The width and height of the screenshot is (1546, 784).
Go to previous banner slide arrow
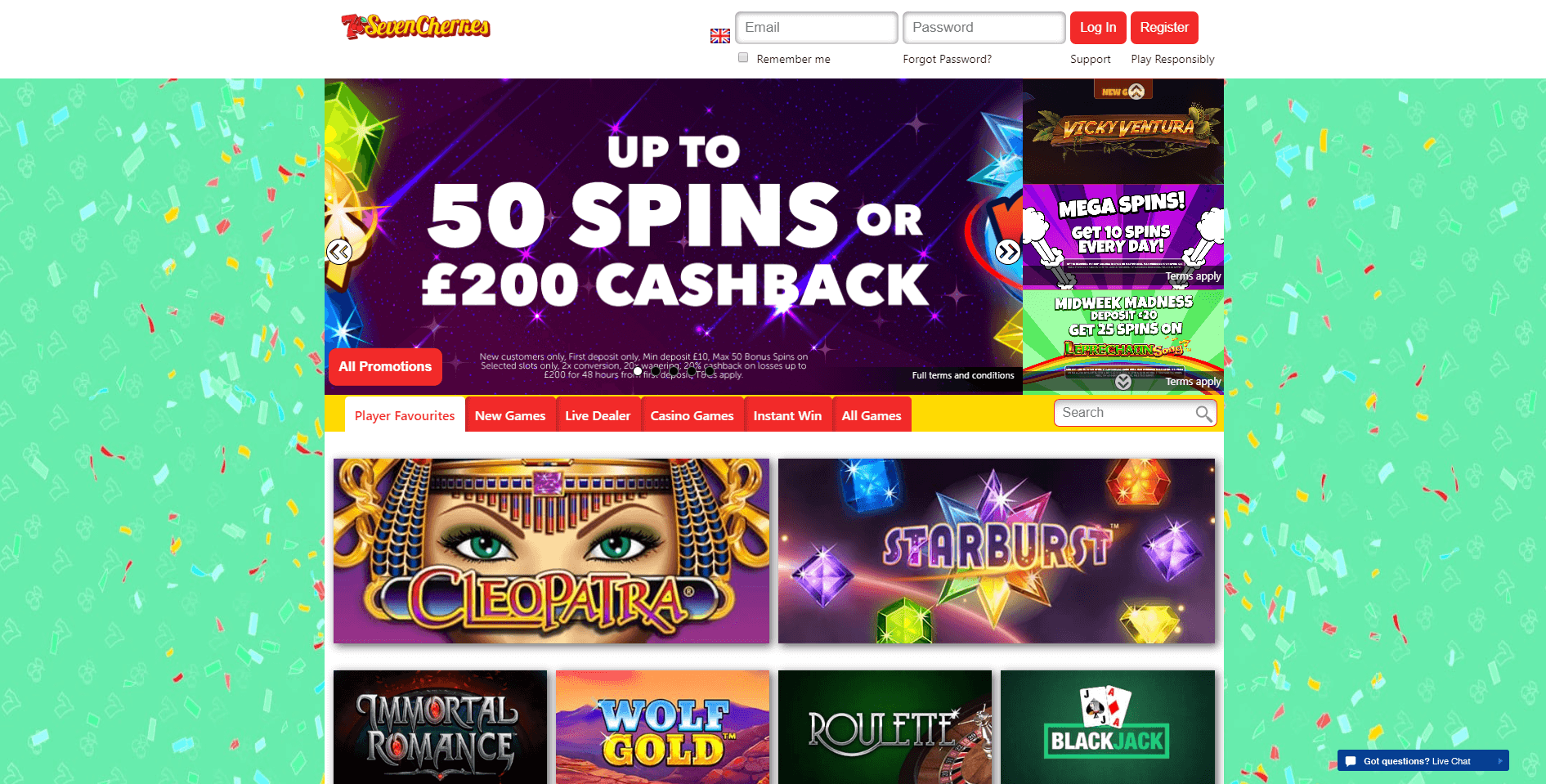point(339,252)
